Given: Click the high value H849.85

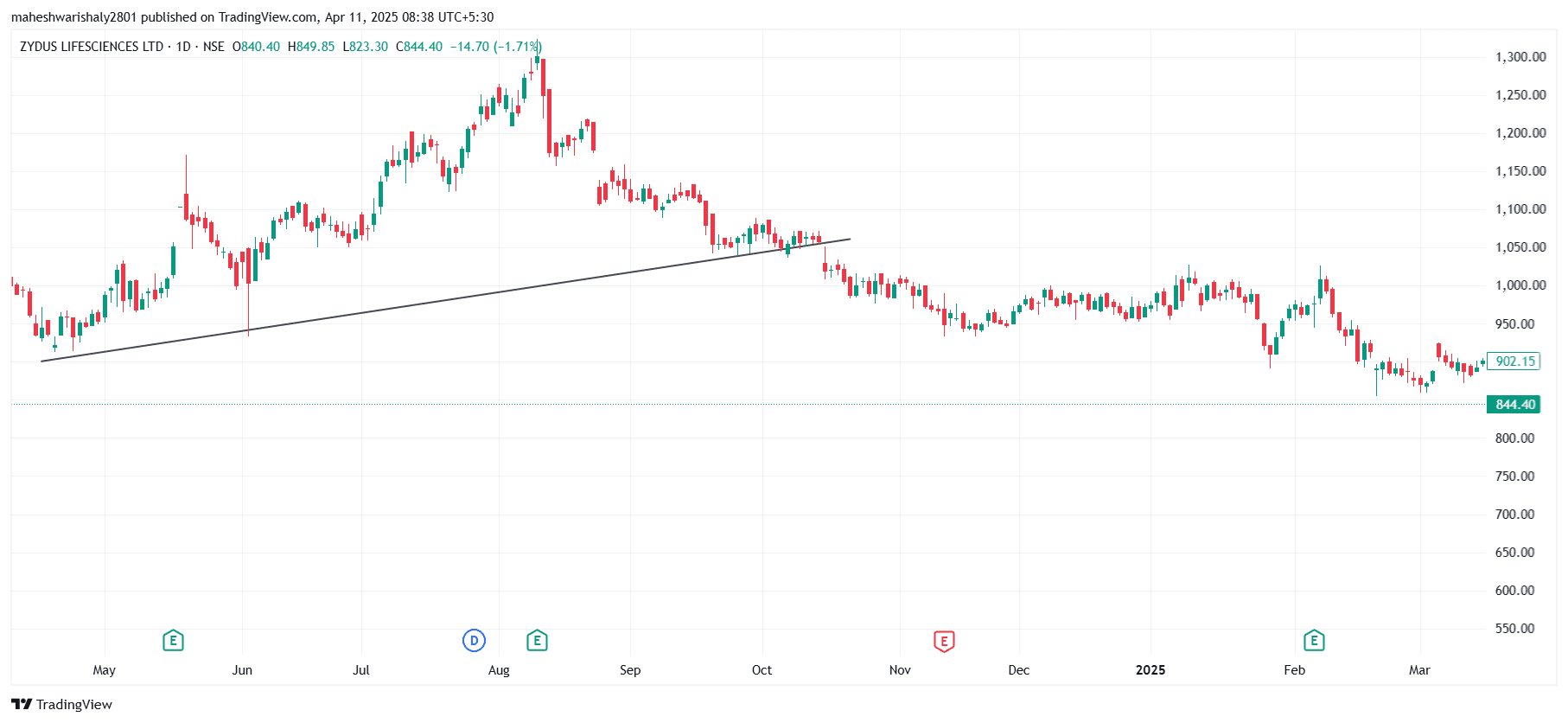Looking at the screenshot, I should click(311, 47).
